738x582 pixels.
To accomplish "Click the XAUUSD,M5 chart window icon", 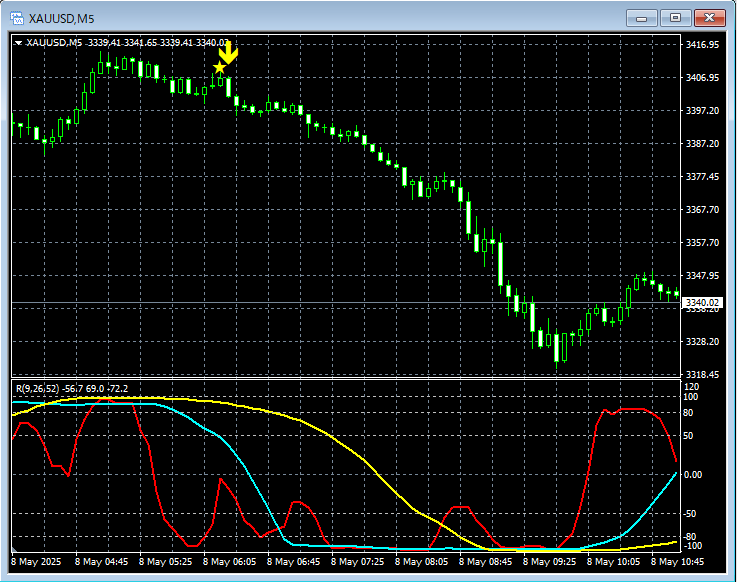I will 17,18.
